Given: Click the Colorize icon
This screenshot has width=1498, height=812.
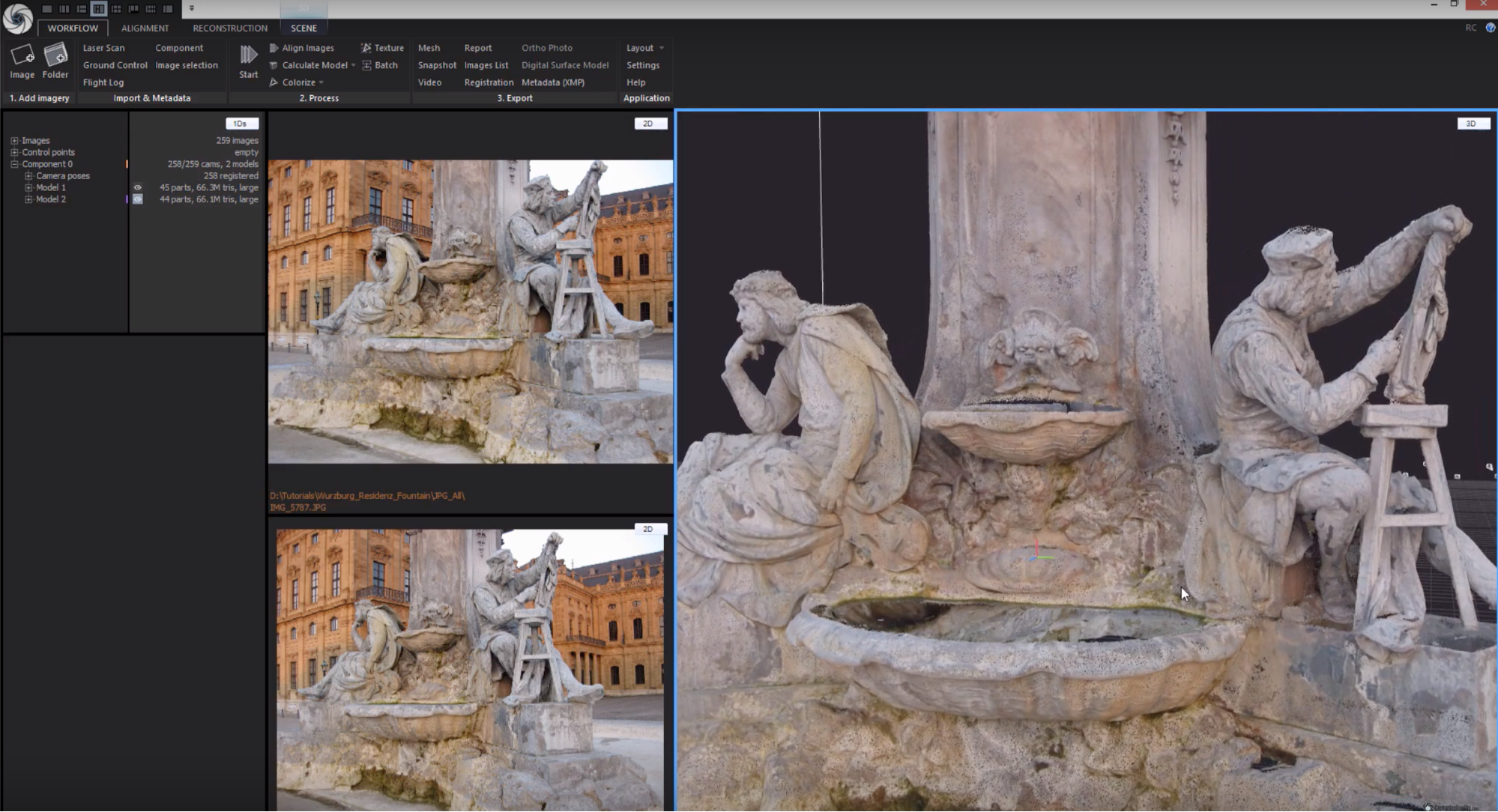Looking at the screenshot, I should [x=274, y=82].
